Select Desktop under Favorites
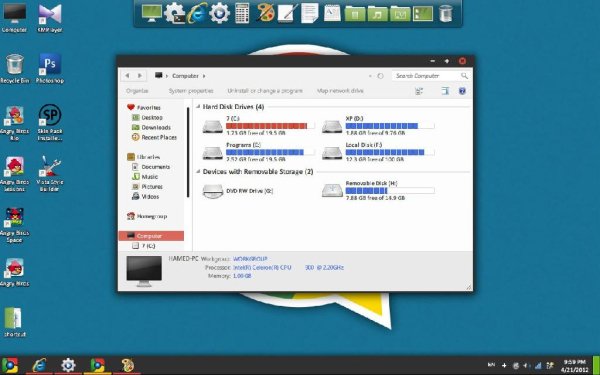The image size is (600, 375). coord(147,117)
